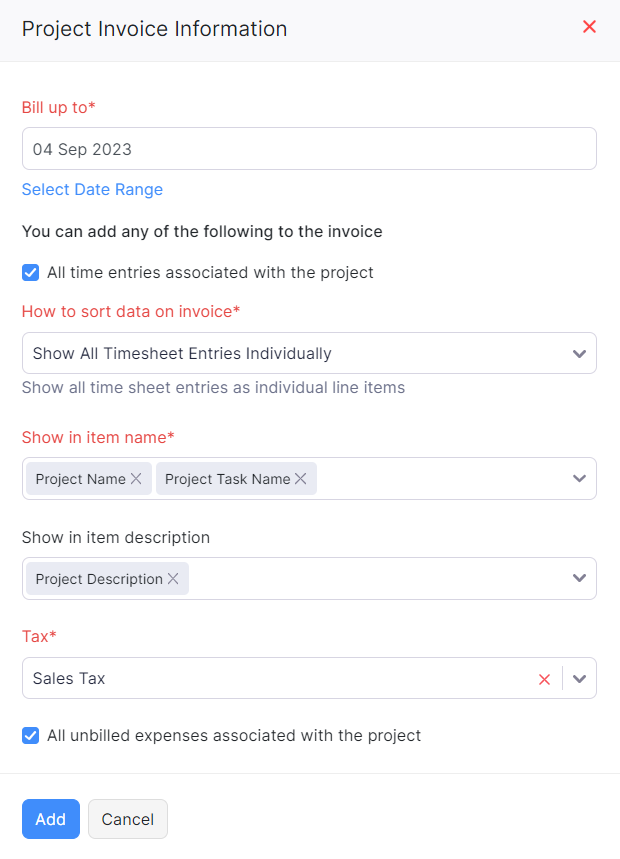The width and height of the screenshot is (620, 859).
Task: Open Select Date Range
Action: (92, 189)
